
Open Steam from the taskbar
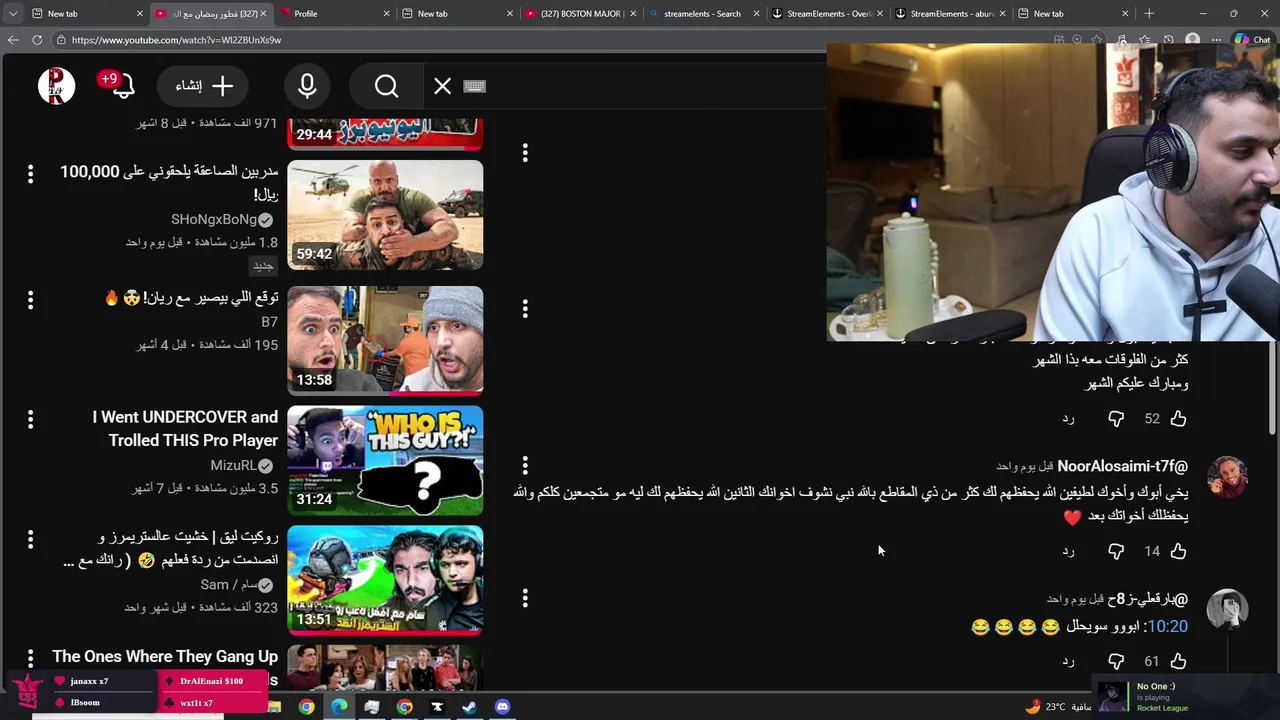pos(469,707)
